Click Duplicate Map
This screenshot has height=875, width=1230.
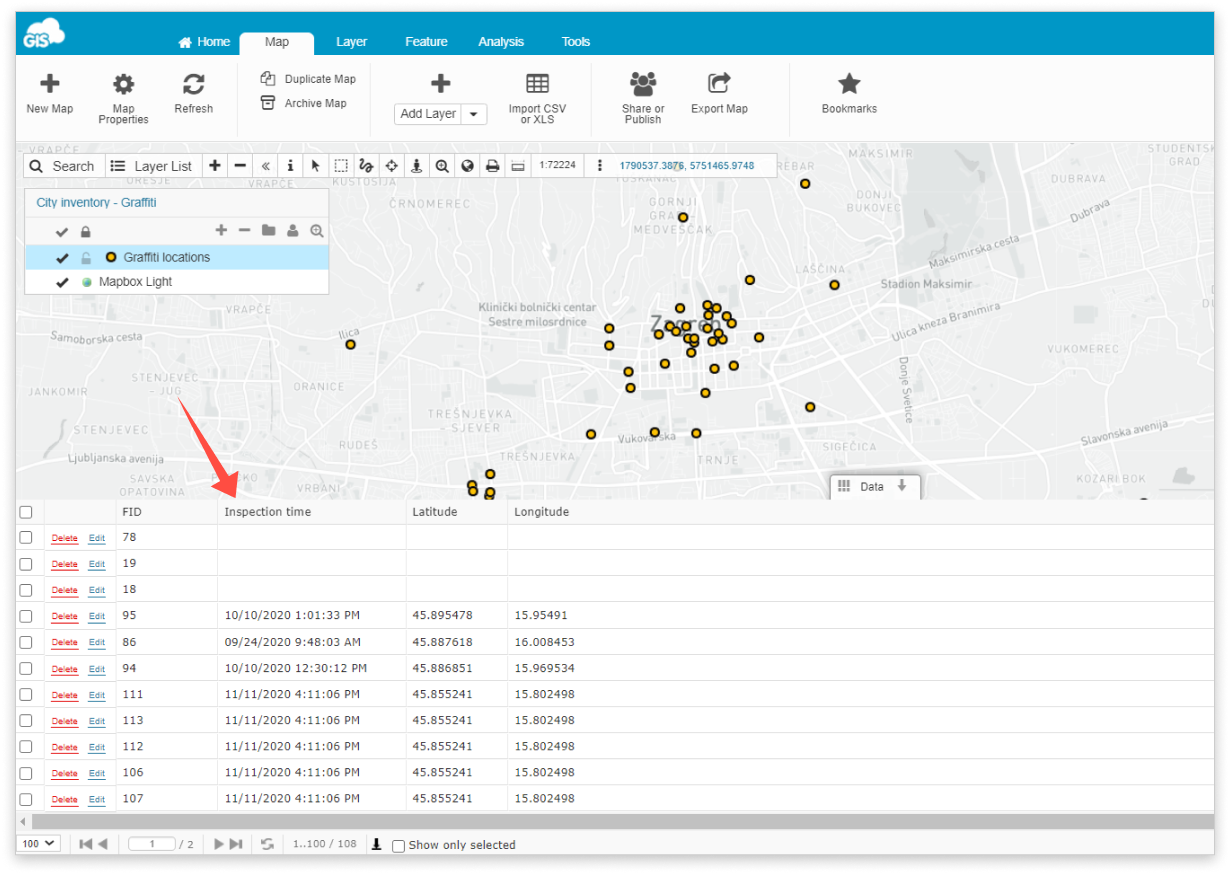point(305,77)
